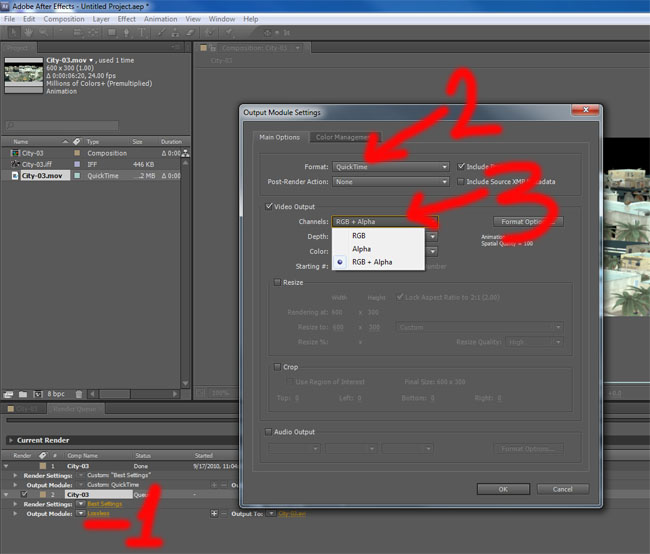Switch to the Color Management tab

click(343, 137)
